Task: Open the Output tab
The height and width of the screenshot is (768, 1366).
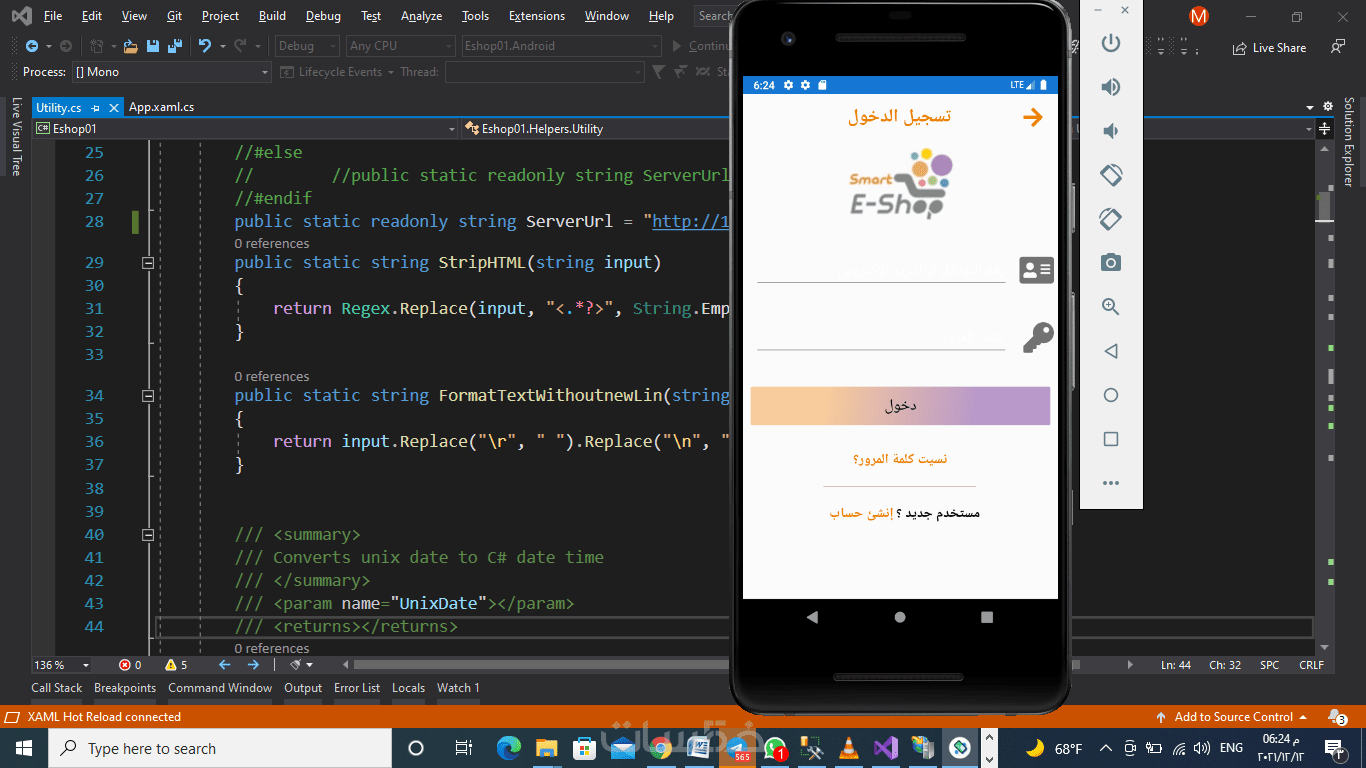Action: pyautogui.click(x=303, y=688)
